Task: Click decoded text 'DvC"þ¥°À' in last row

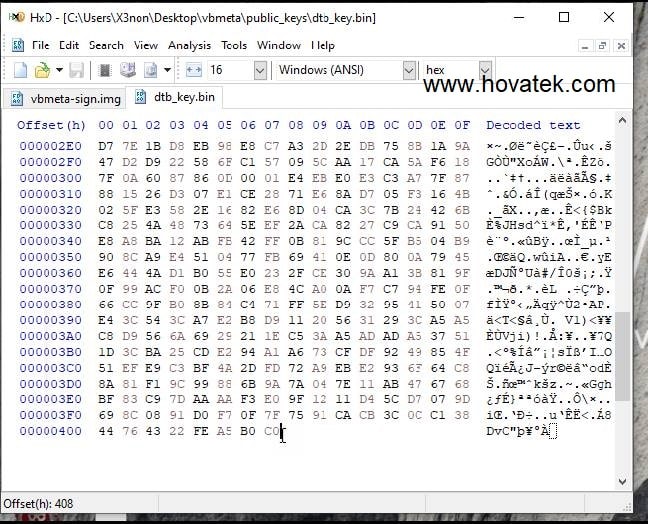Action: coord(517,431)
